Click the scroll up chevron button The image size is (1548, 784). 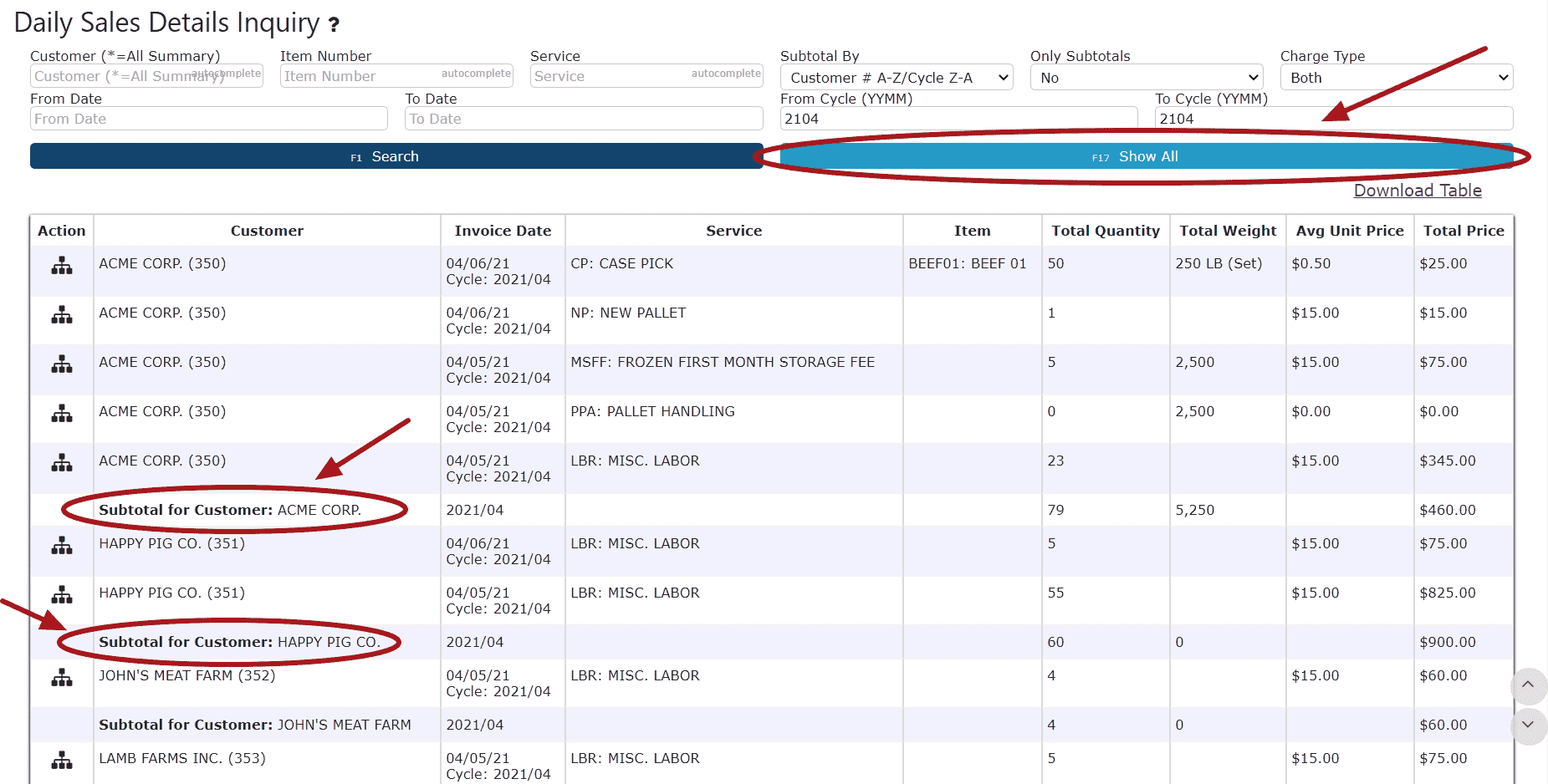point(1527,685)
